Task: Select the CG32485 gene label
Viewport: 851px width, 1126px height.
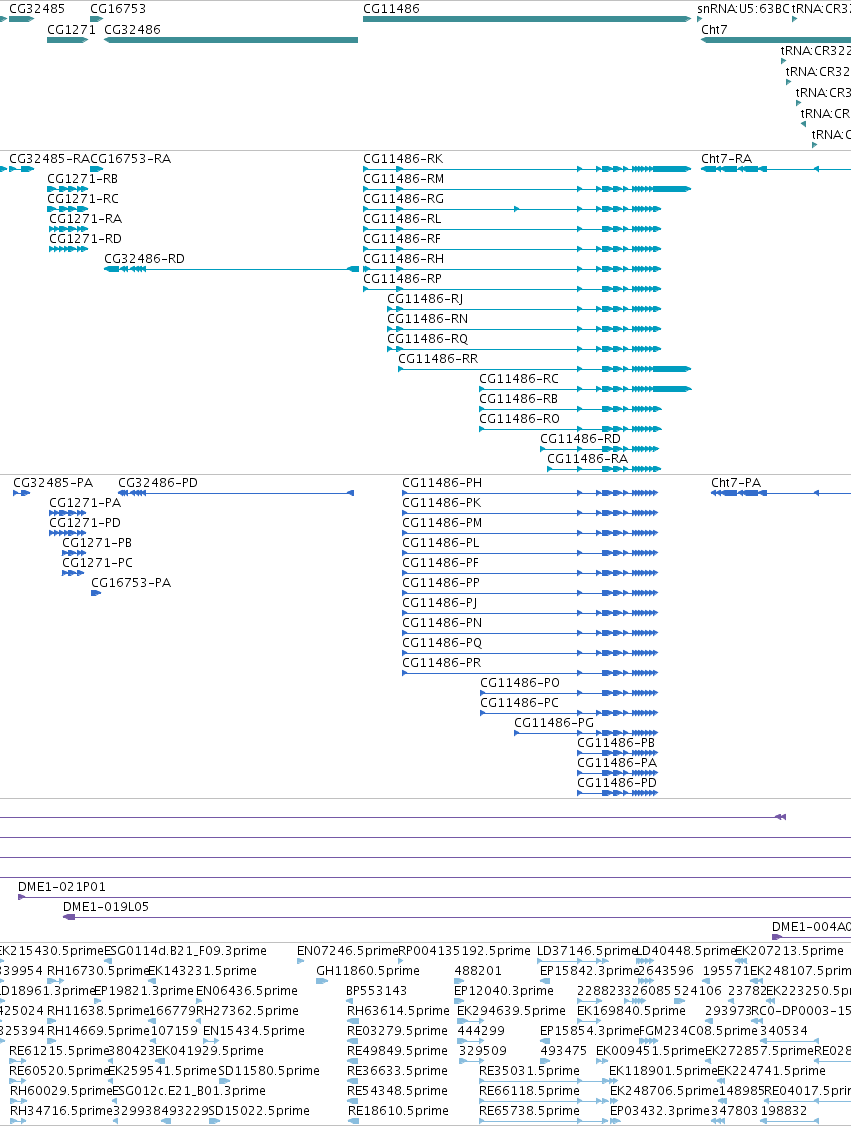Action: 37,9
